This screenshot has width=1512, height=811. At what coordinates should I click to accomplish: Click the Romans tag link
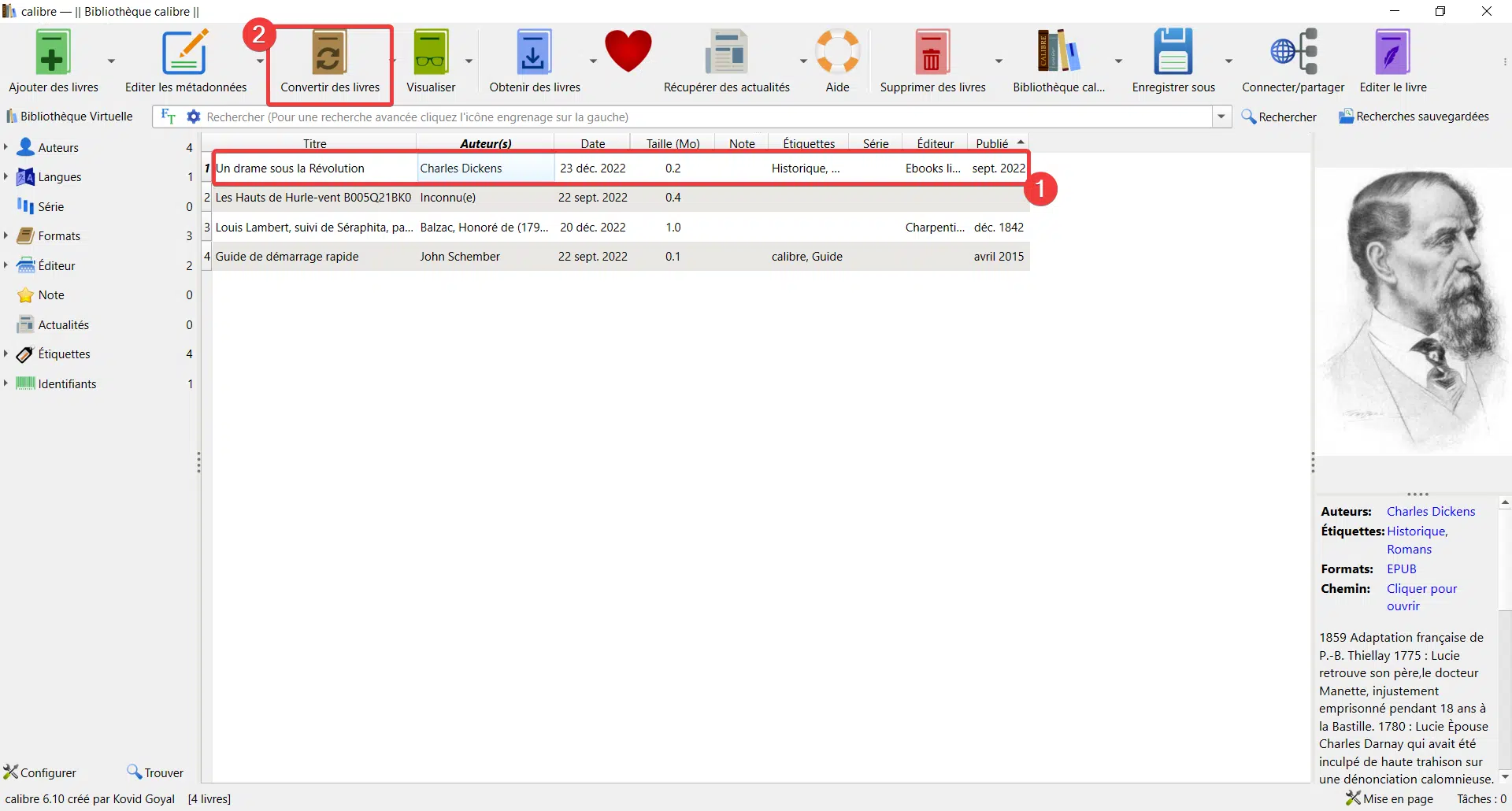pyautogui.click(x=1409, y=550)
